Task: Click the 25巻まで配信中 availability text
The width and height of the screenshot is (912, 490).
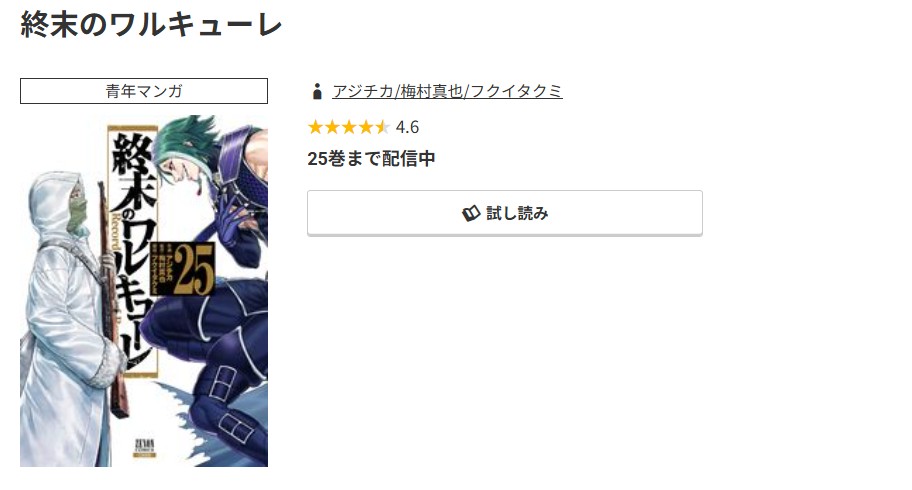Action: 371,158
